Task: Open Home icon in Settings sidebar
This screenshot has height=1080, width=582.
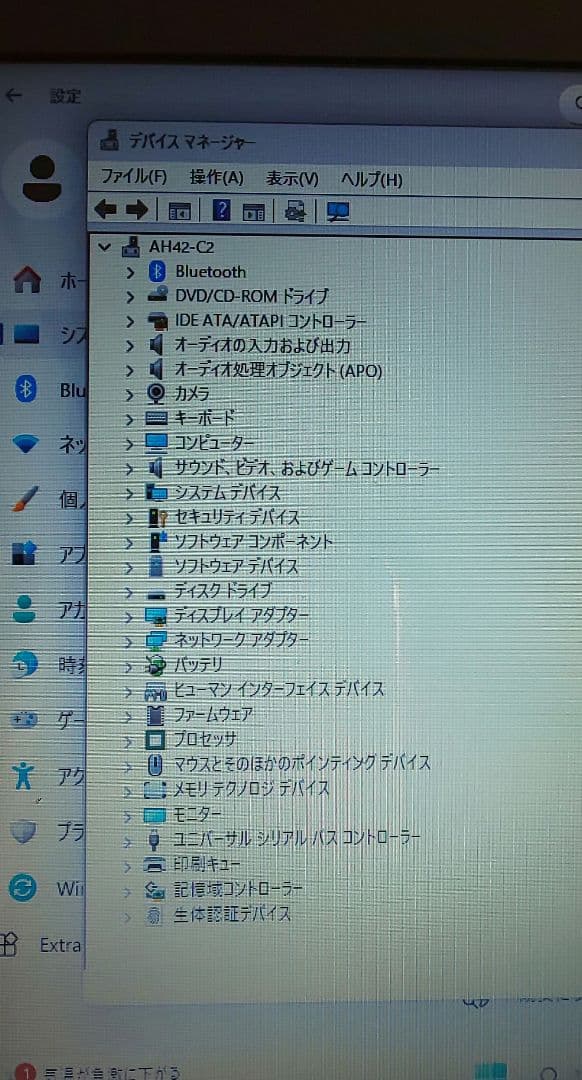Action: click(x=27, y=279)
